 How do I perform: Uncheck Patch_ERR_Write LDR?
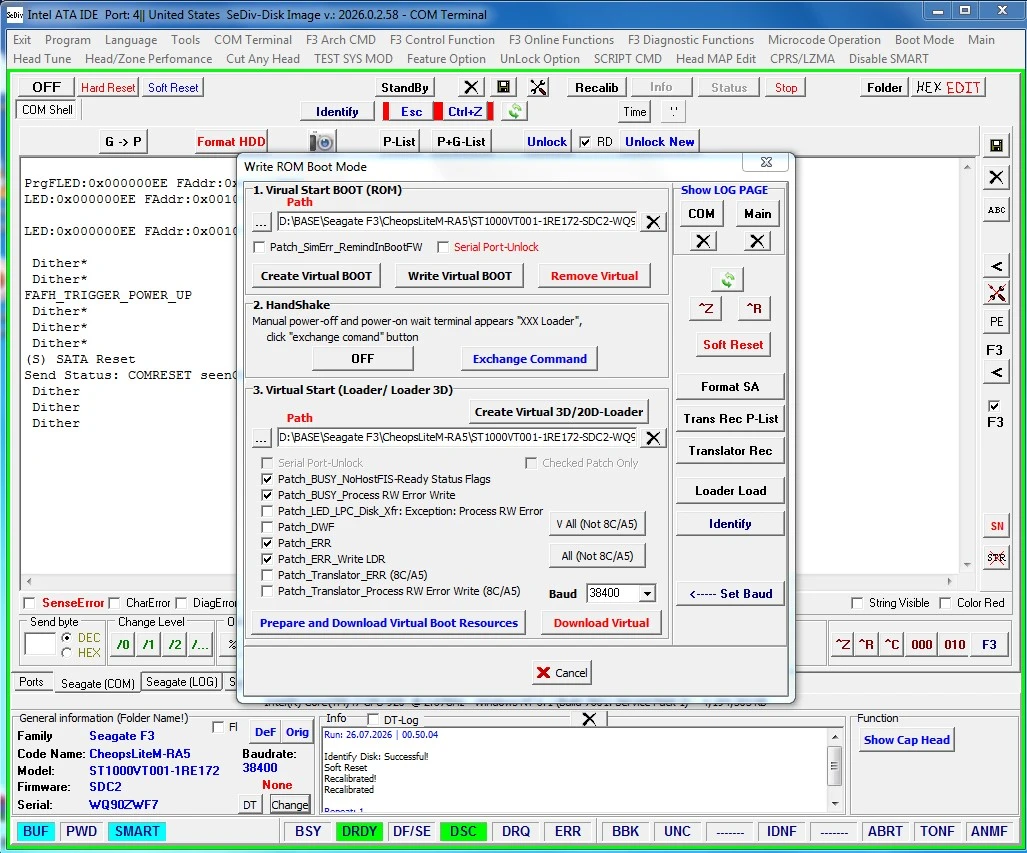click(x=267, y=559)
